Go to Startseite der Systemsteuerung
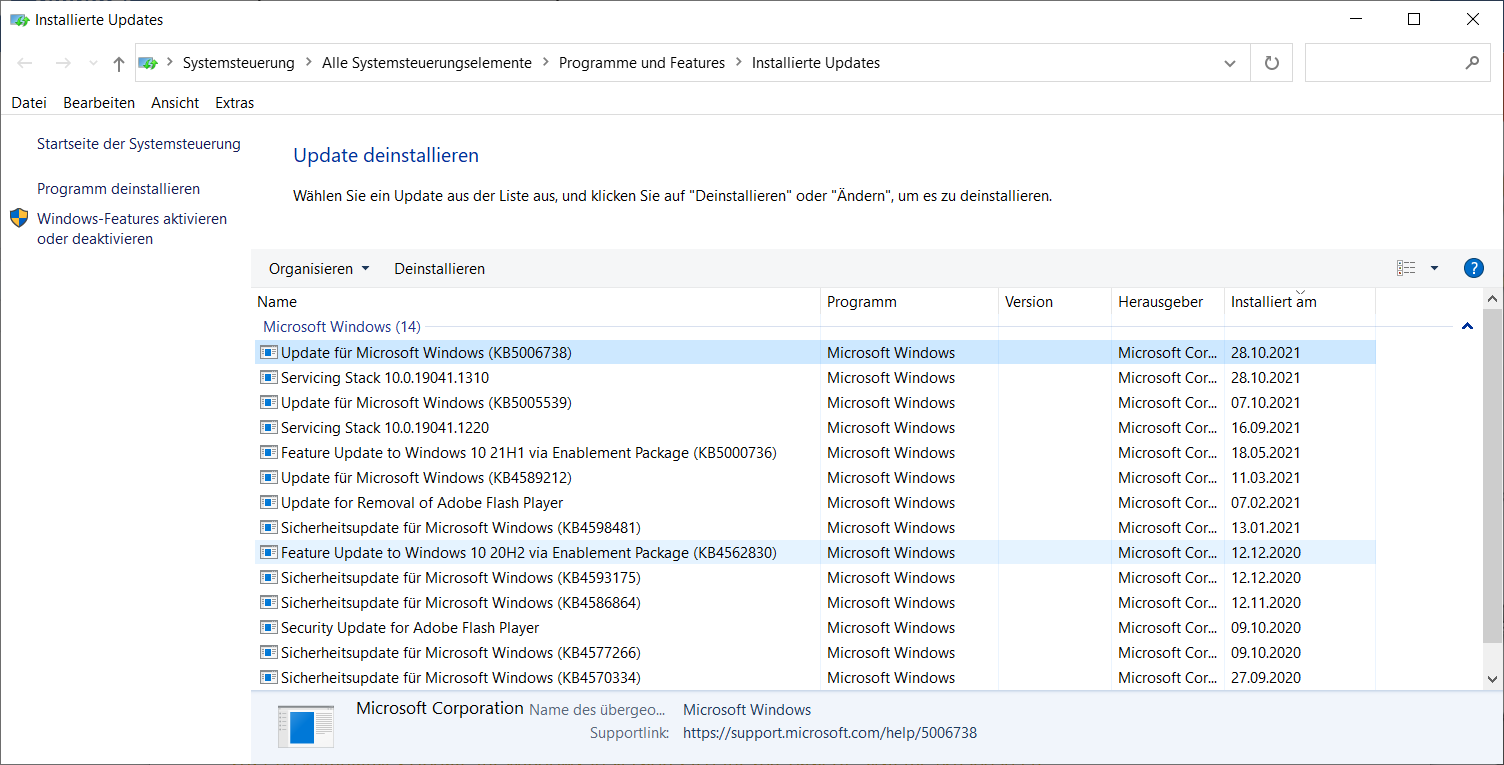Viewport: 1504px width, 765px height. tap(138, 144)
